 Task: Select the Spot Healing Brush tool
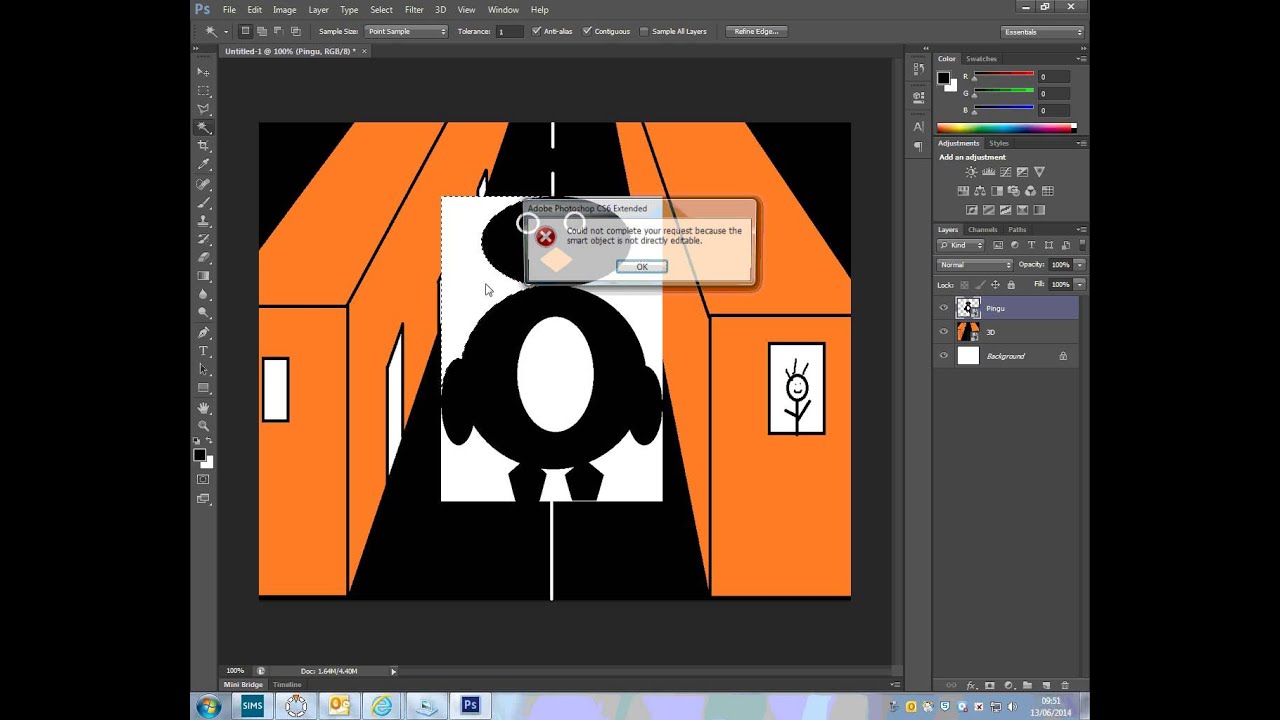pos(203,184)
